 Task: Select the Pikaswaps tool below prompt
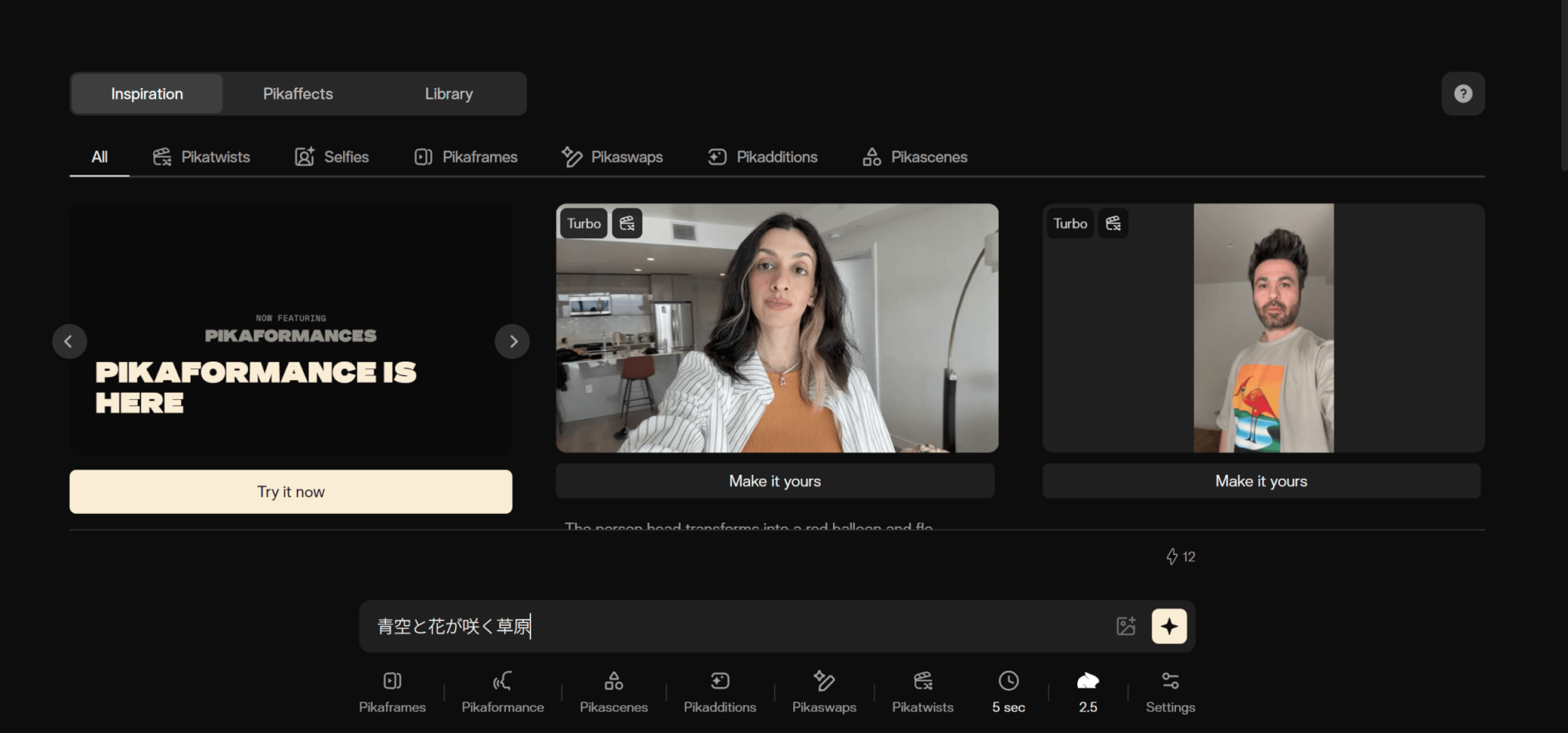(824, 692)
